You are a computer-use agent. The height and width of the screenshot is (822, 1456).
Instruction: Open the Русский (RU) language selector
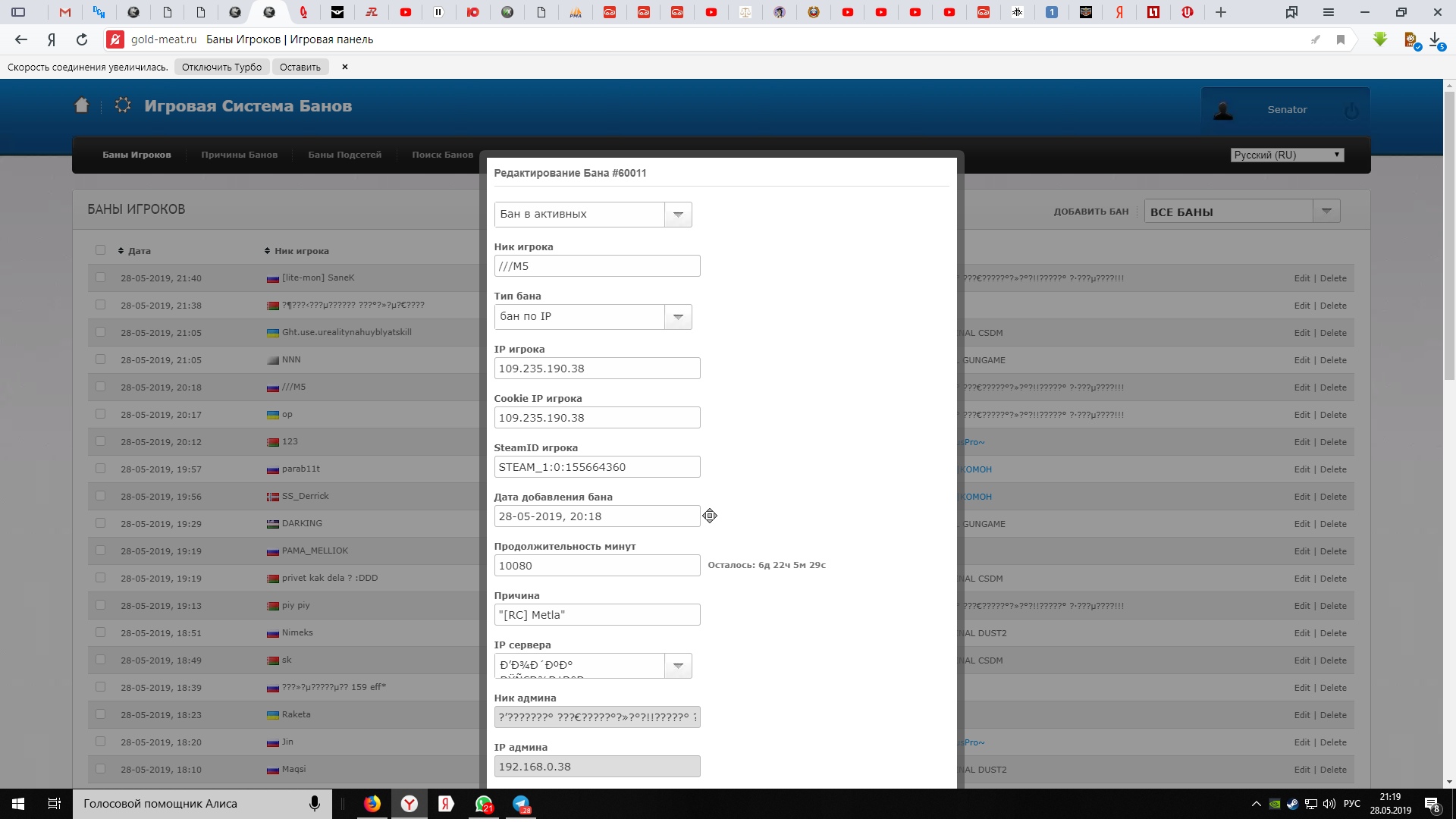1287,155
